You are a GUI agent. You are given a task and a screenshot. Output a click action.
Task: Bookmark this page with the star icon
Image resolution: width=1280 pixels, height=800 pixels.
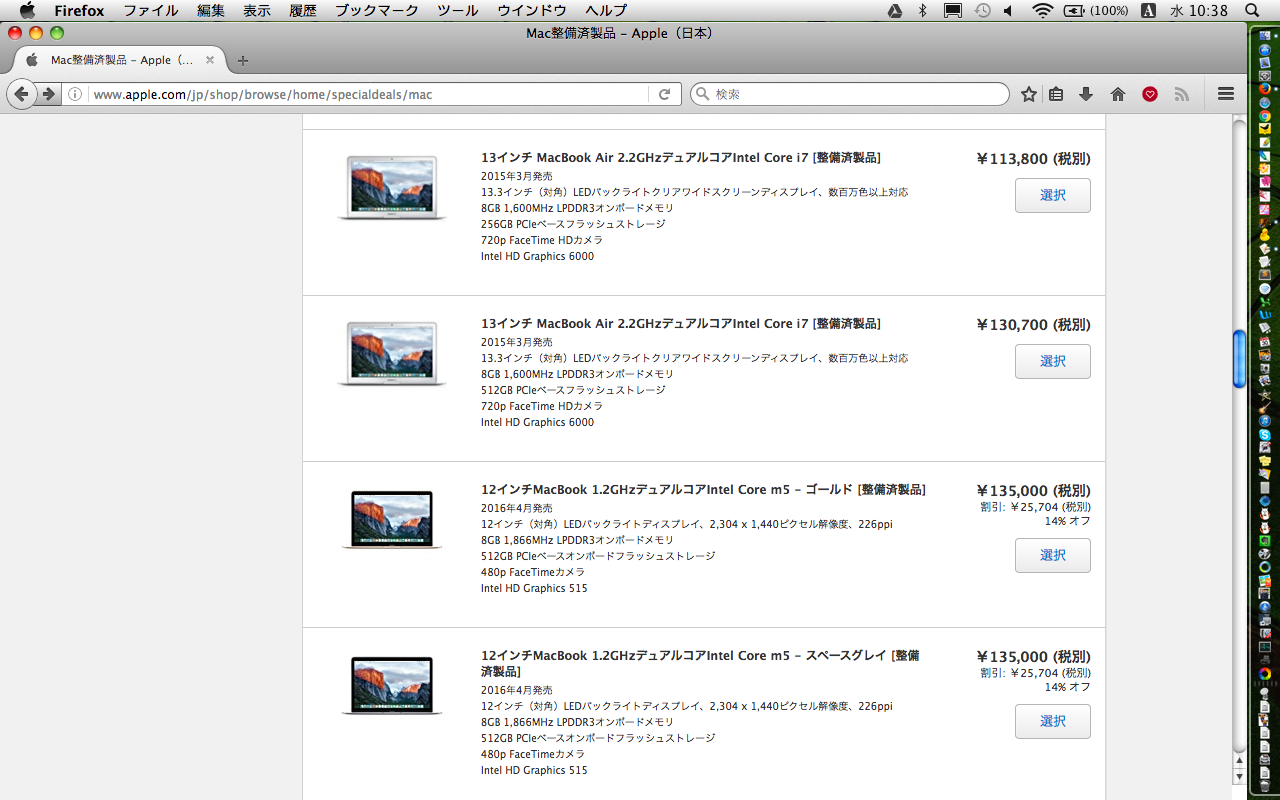tap(1029, 94)
